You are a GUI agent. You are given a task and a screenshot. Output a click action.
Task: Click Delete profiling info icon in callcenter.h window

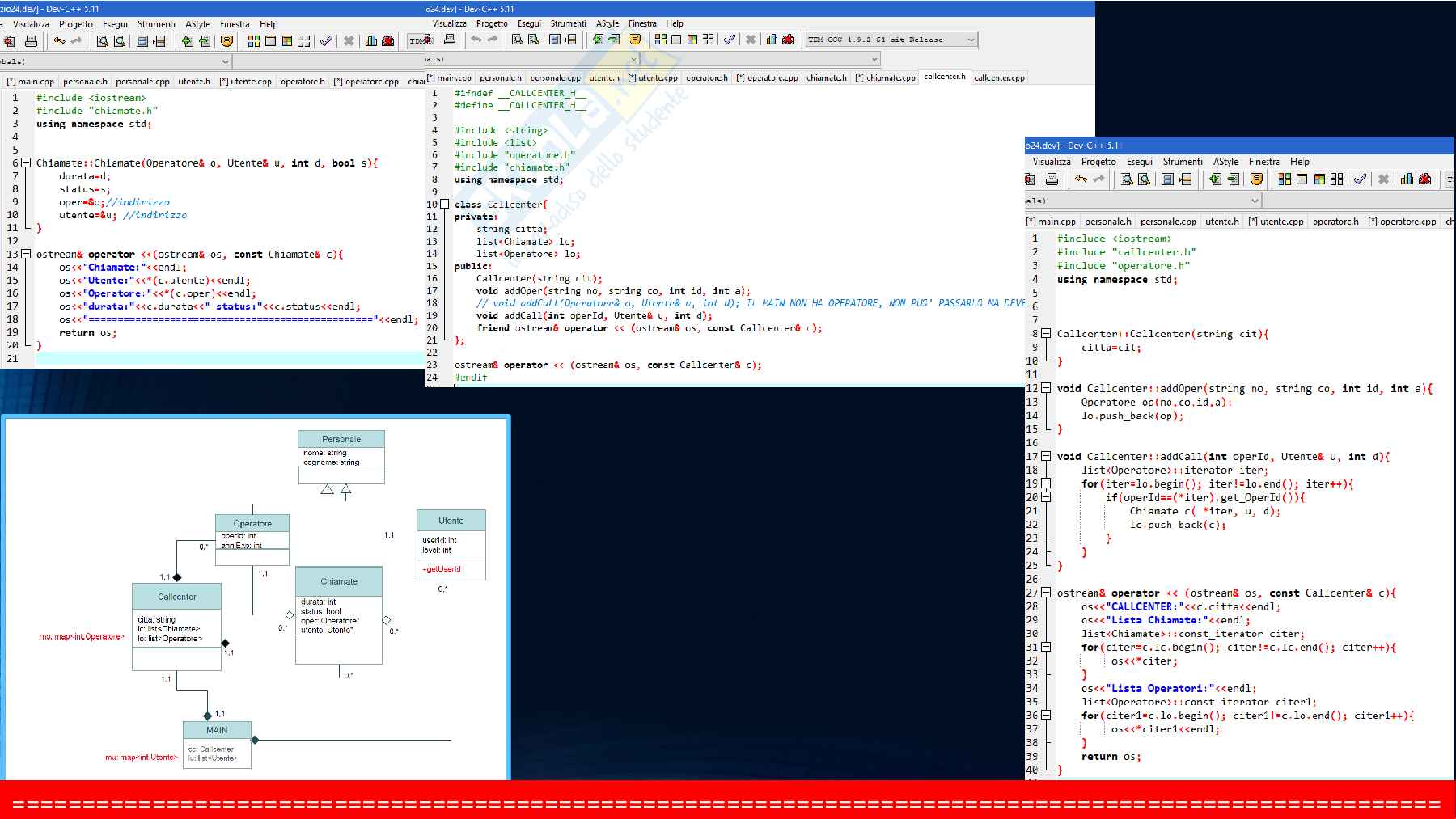(788, 40)
